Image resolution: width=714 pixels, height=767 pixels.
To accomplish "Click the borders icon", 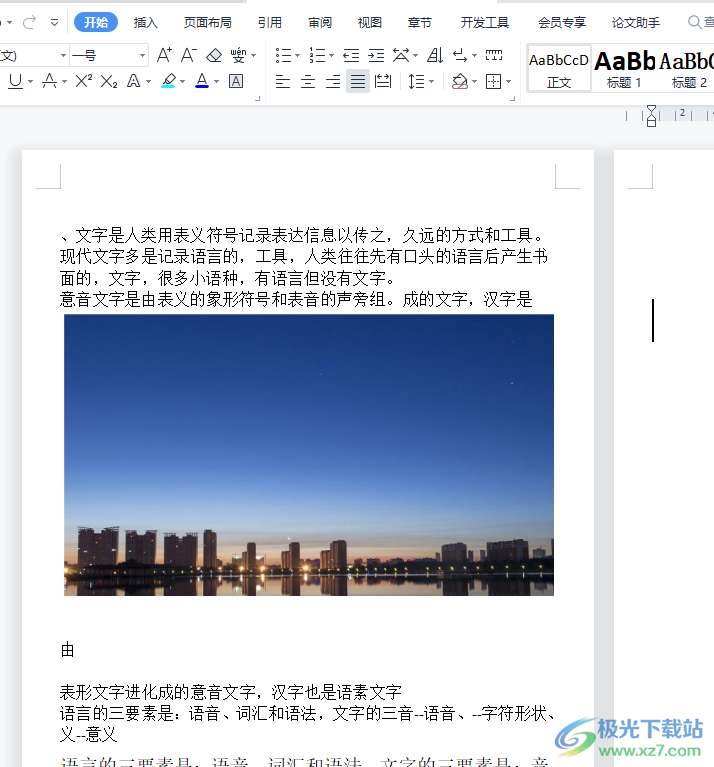I will 493,81.
